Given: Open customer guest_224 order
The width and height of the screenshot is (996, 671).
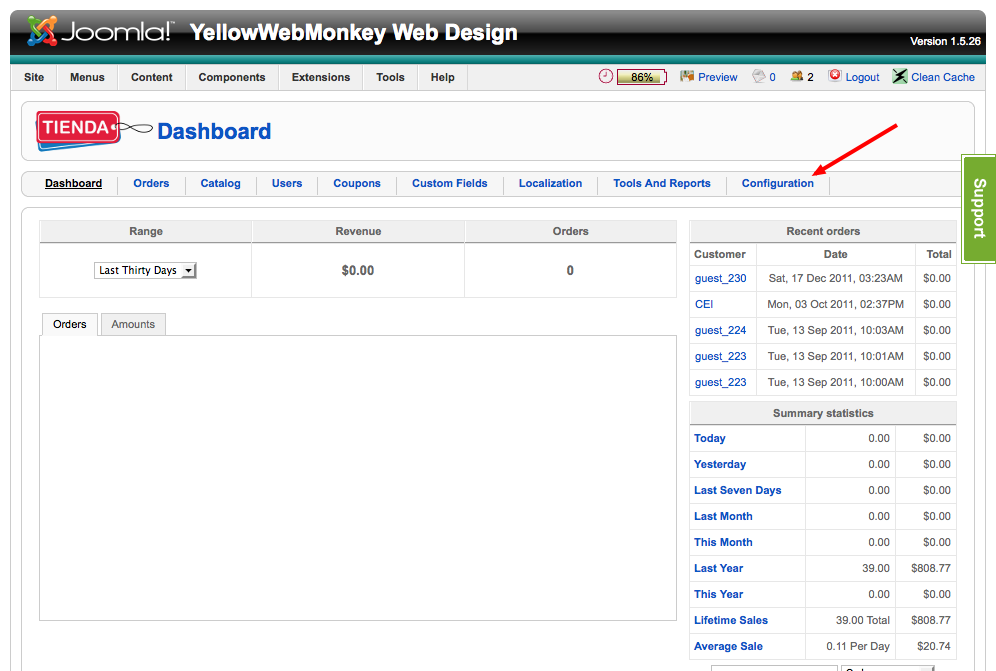Looking at the screenshot, I should coord(720,330).
